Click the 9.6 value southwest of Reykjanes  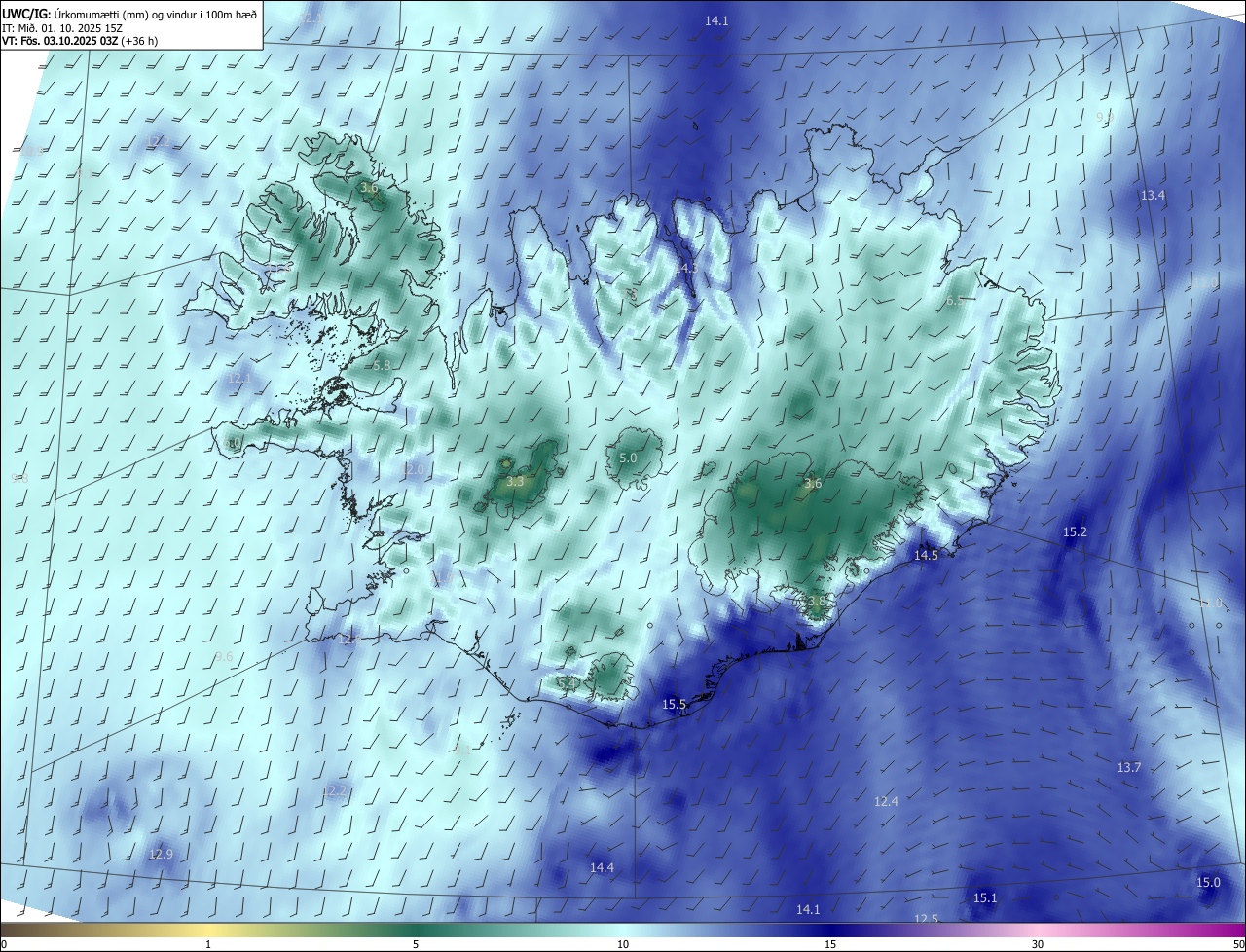click(x=224, y=657)
